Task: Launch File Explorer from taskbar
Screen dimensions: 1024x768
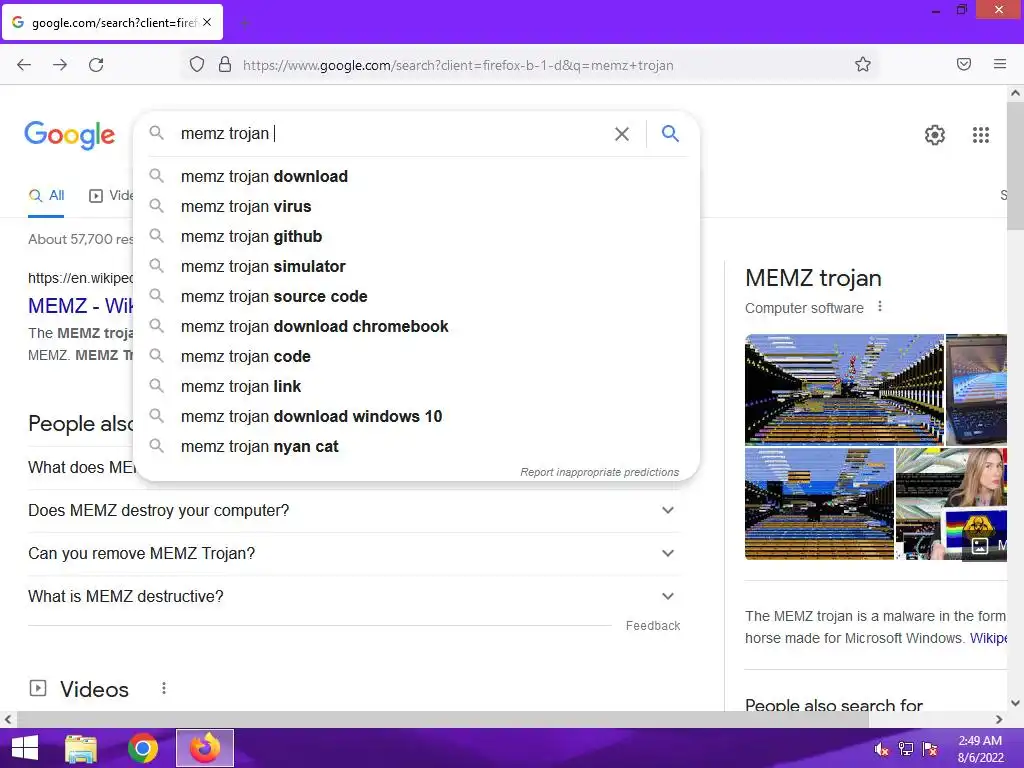Action: click(x=81, y=748)
